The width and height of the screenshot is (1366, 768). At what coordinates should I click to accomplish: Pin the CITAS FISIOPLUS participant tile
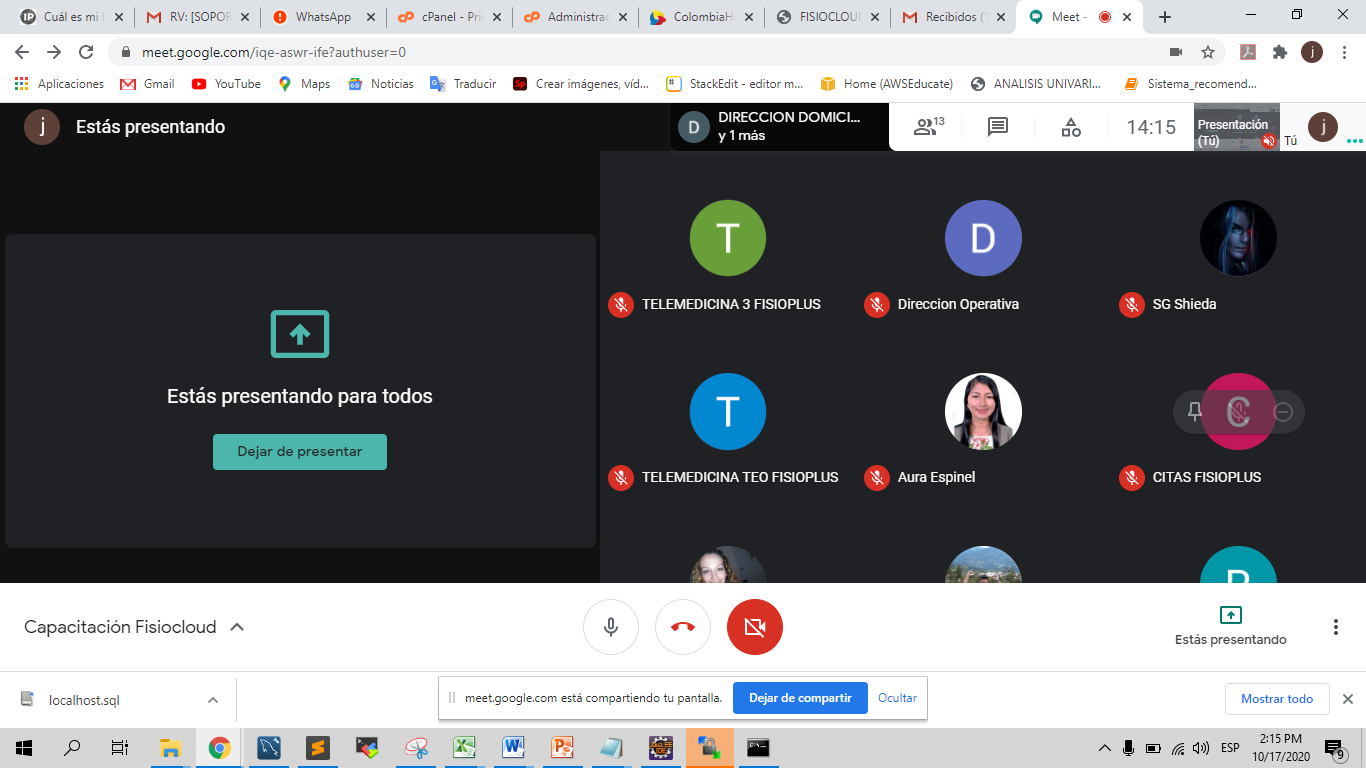[x=1194, y=412]
